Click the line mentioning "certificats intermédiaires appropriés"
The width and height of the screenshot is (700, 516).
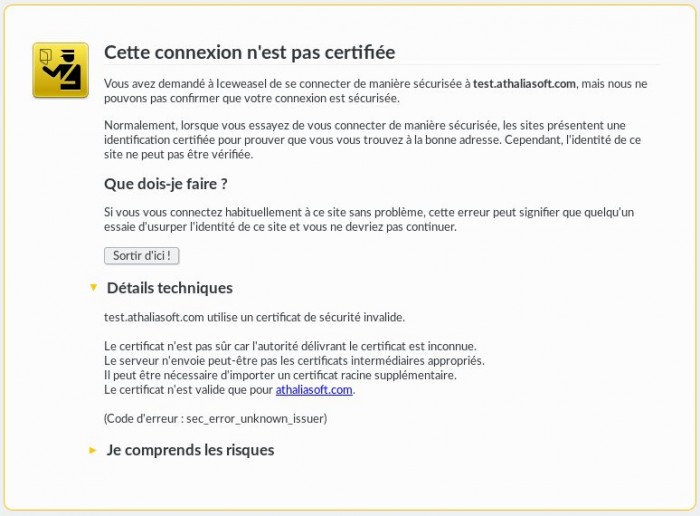tap(294, 361)
